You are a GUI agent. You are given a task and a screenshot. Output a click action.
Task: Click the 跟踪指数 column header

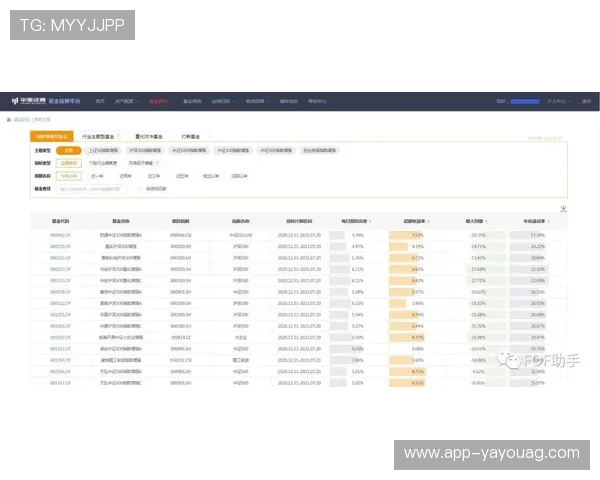point(181,221)
